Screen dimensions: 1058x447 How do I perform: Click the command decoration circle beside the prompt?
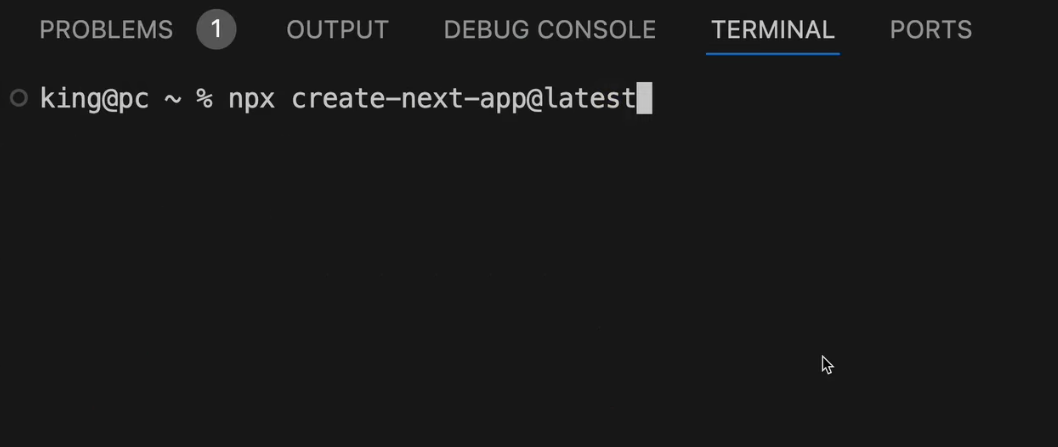click(x=18, y=98)
